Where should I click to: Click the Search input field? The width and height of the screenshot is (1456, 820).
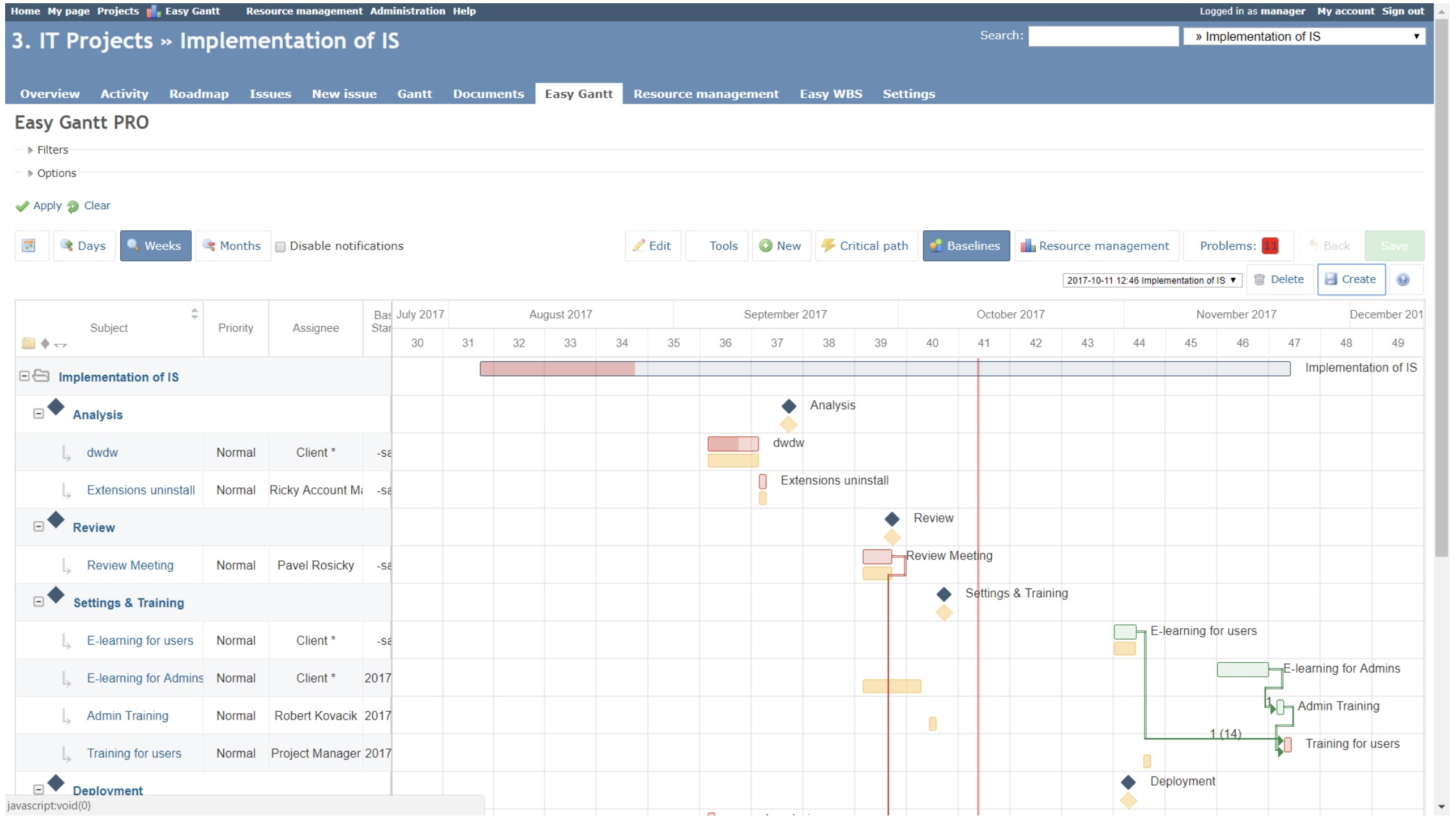tap(1103, 36)
